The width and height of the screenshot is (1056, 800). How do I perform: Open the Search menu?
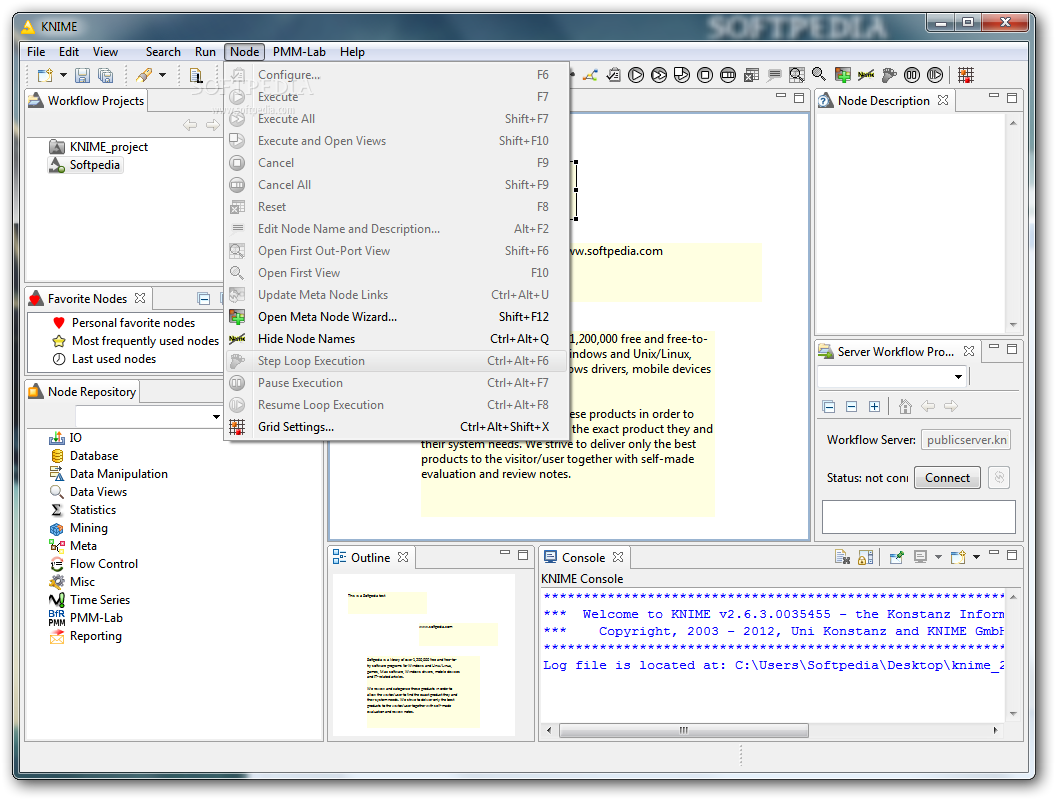coord(162,52)
